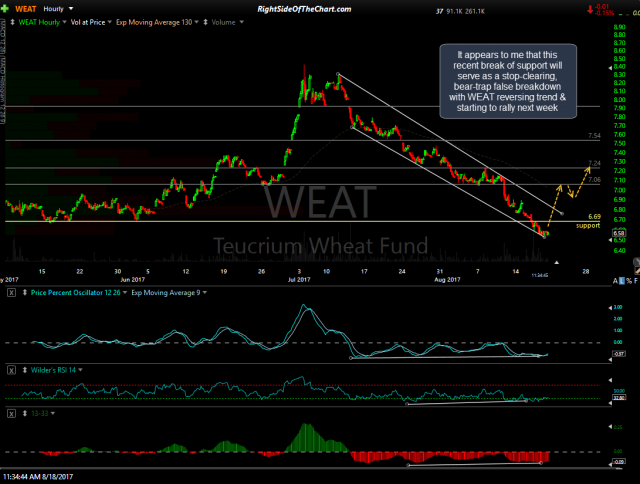Click the drawing tools pencil icon
This screenshot has height=484, width=640.
click(x=636, y=271)
